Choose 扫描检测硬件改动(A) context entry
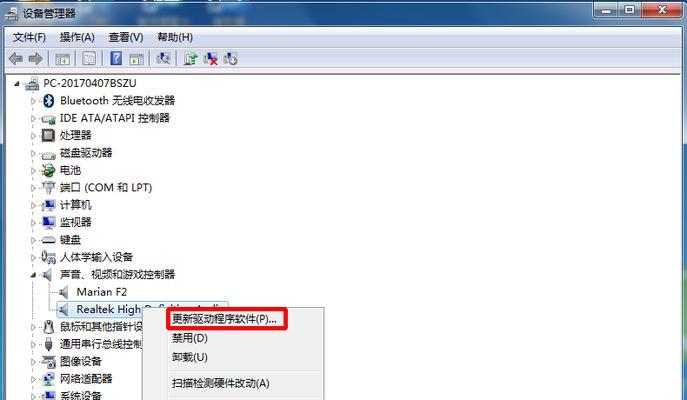This screenshot has width=687, height=400. tap(220, 383)
